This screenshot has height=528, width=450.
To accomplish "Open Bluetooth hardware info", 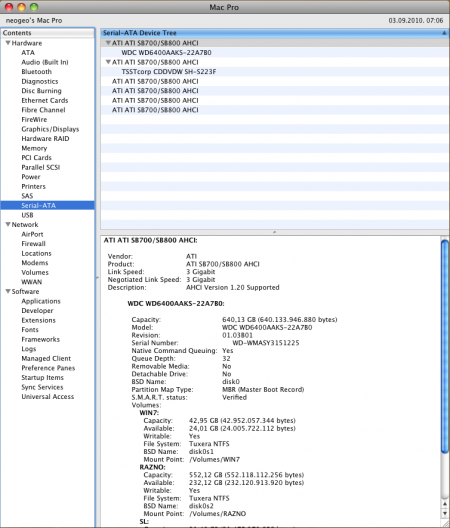I will point(36,72).
